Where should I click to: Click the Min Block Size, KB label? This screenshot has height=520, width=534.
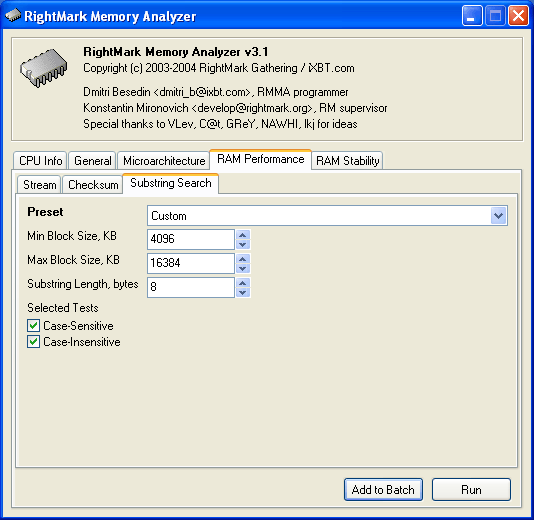coord(72,236)
